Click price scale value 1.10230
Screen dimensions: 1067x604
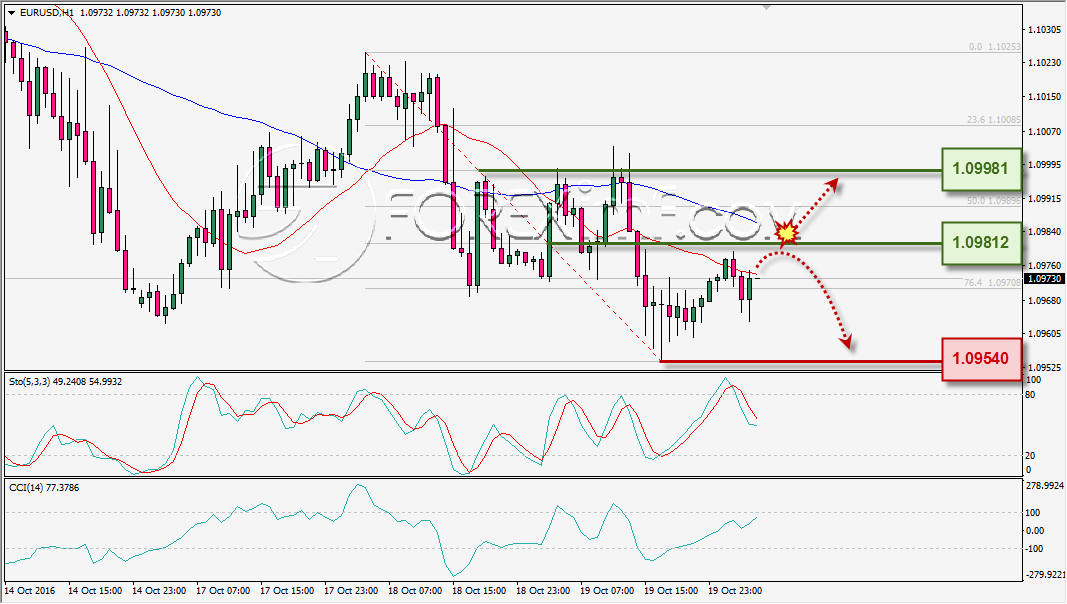point(1045,63)
